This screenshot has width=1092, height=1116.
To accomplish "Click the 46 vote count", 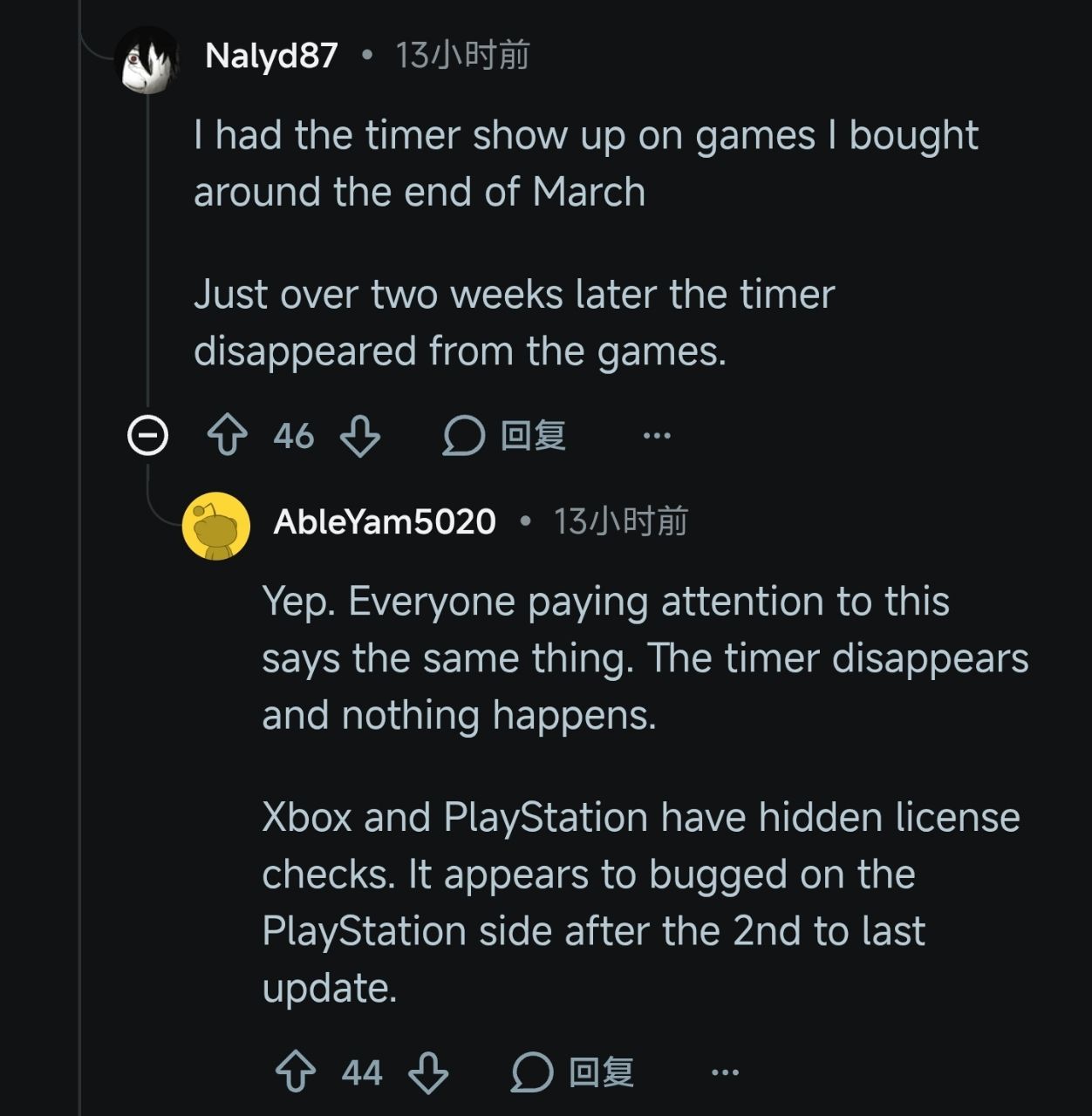I will pyautogui.click(x=293, y=436).
